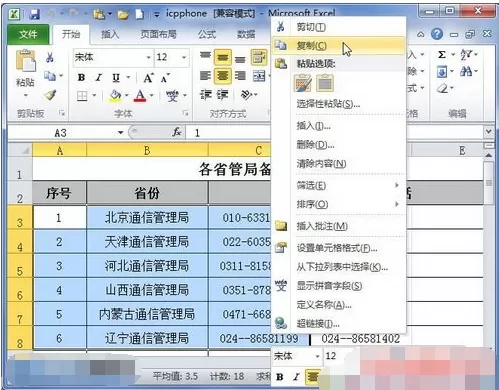Image resolution: width=499 pixels, height=390 pixels.
Task: Click cell containing 北京通信管理局
Action: point(147,217)
